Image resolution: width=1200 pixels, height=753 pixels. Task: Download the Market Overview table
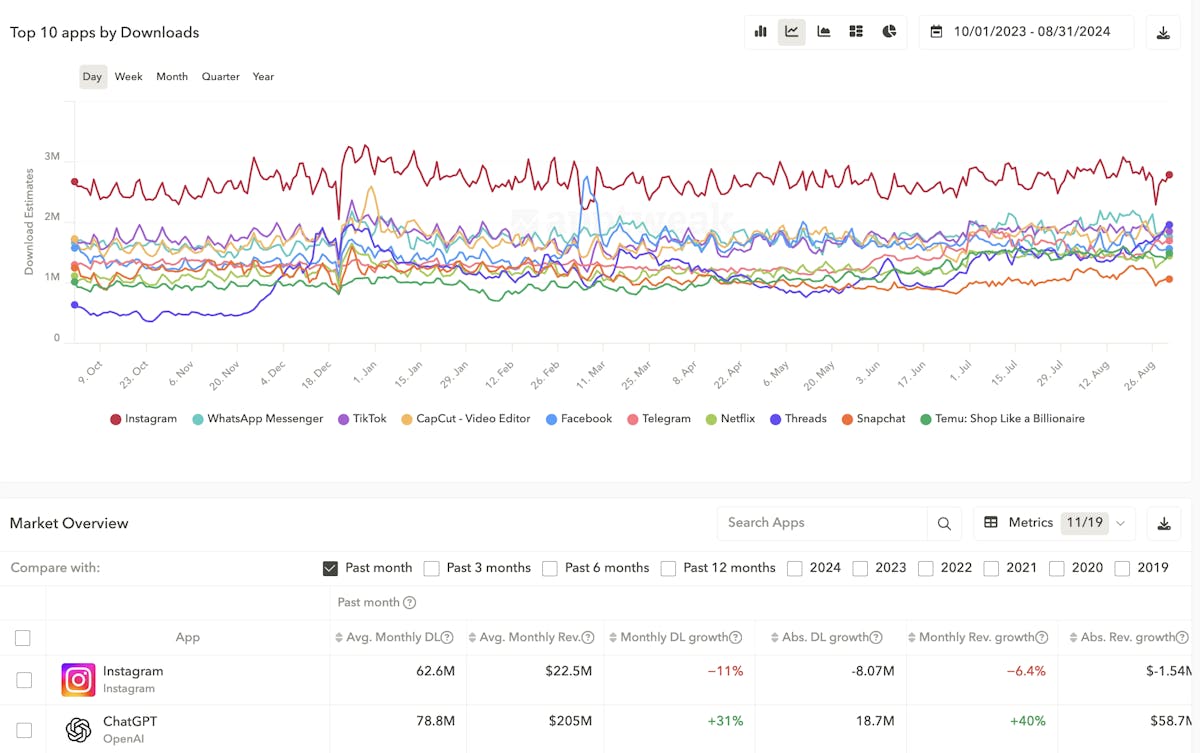1163,523
